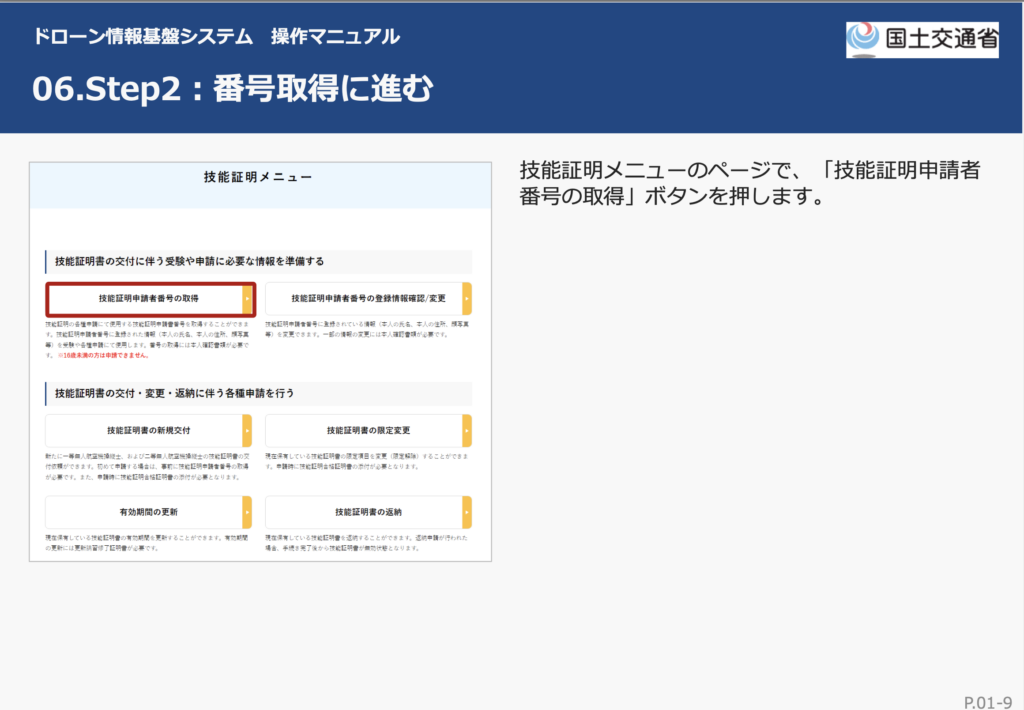Click ドローン情報基盤システム 操作マニュアル title
The image size is (1024, 710).
pyautogui.click(x=216, y=37)
